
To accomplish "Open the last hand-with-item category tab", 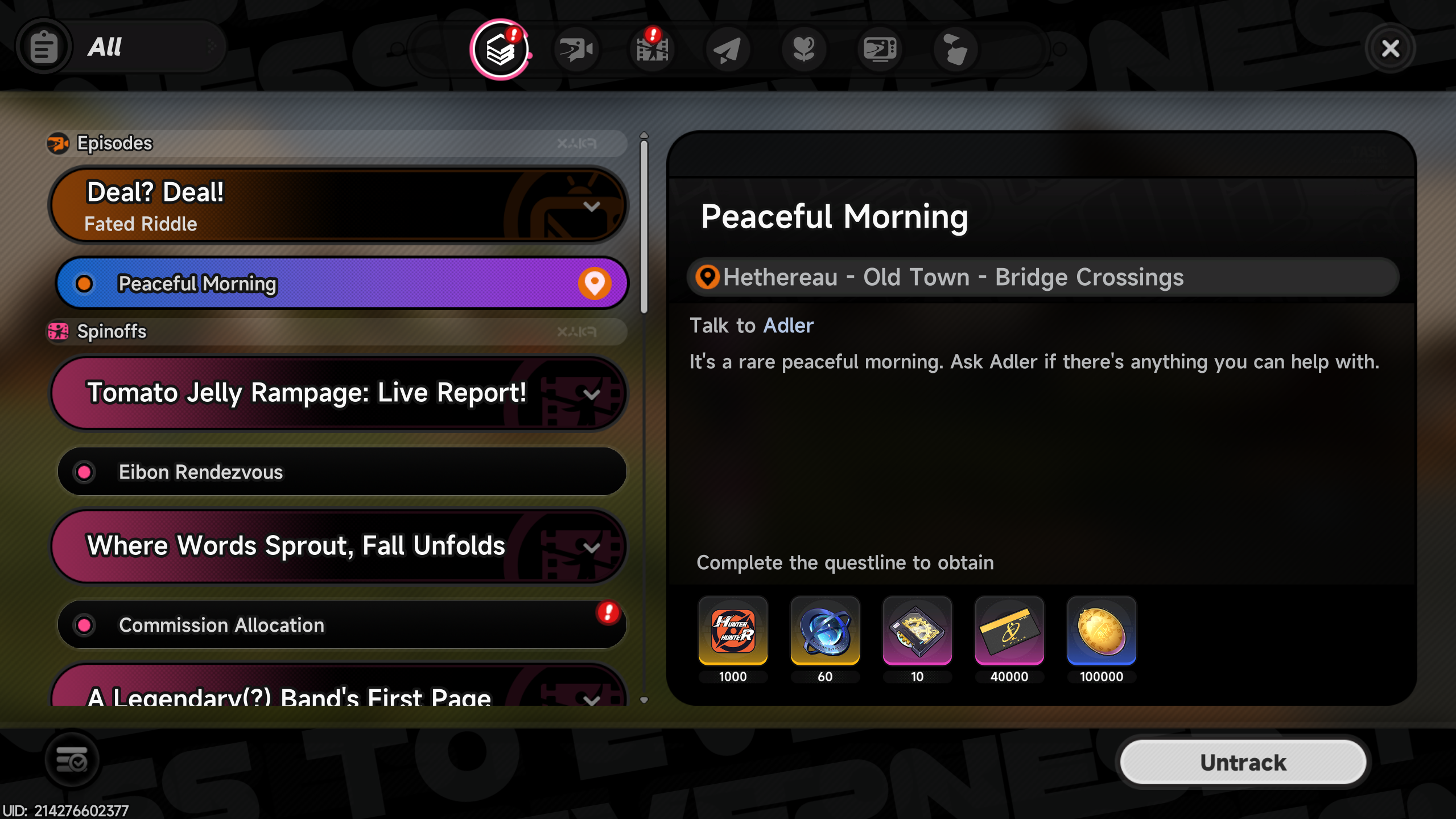I will coord(955,50).
